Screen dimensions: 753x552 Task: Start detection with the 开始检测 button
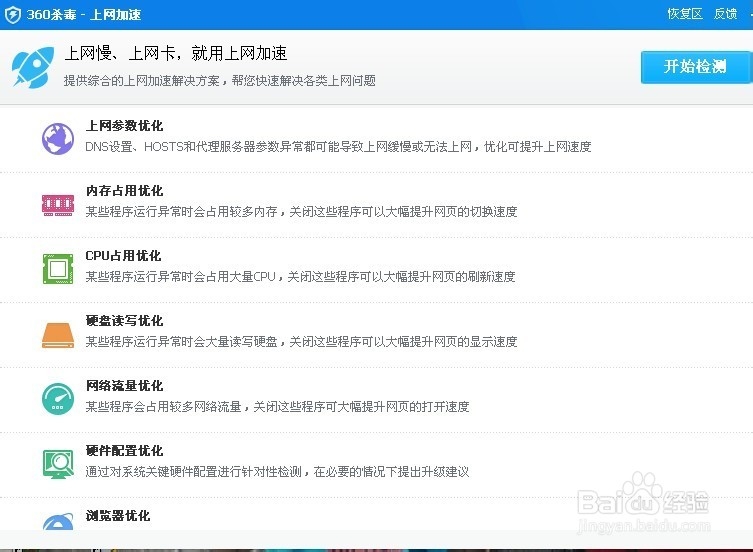(x=695, y=67)
